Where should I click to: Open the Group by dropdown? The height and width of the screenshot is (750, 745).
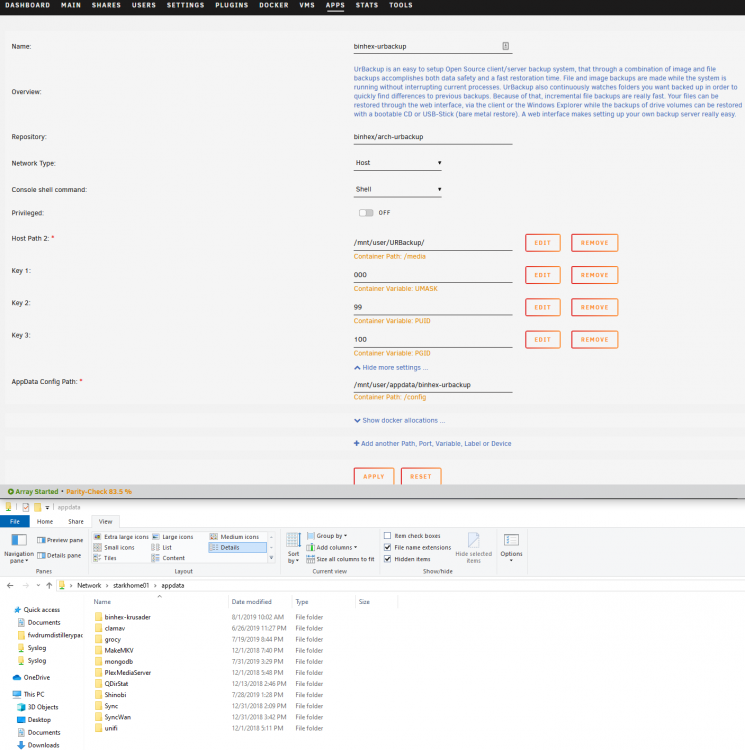click(327, 536)
